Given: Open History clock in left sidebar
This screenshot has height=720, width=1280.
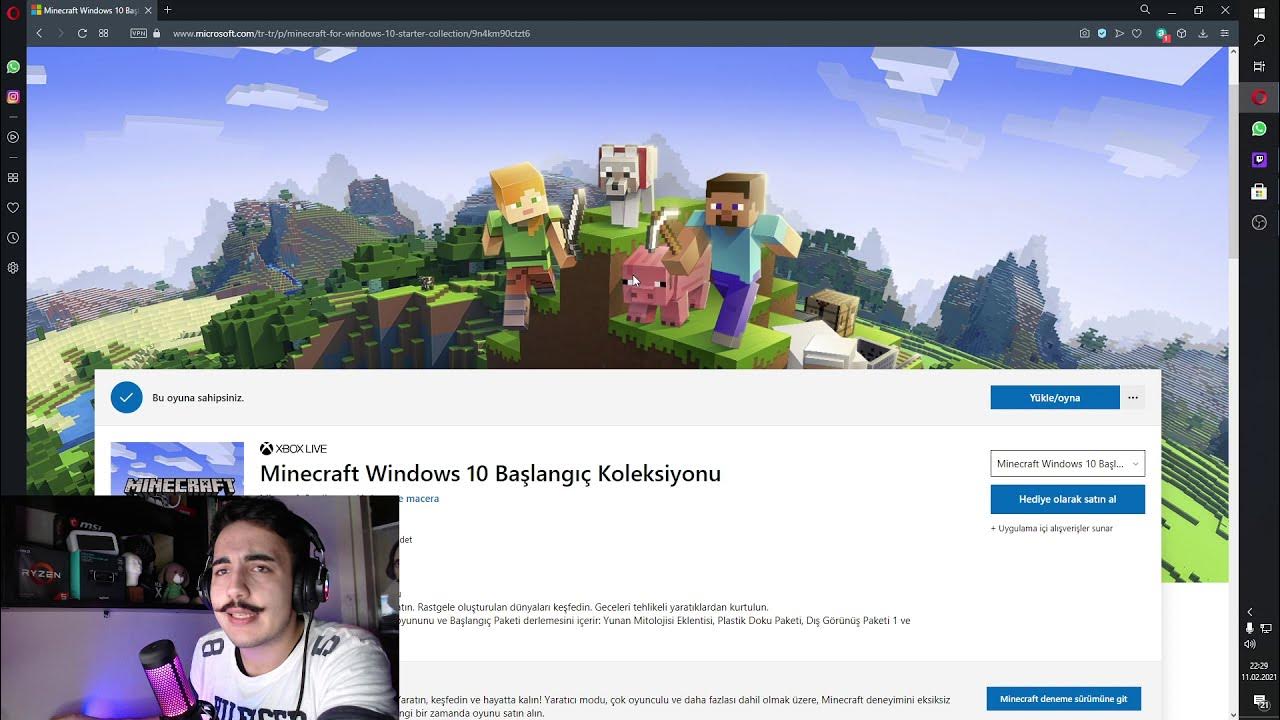Looking at the screenshot, I should 13,238.
